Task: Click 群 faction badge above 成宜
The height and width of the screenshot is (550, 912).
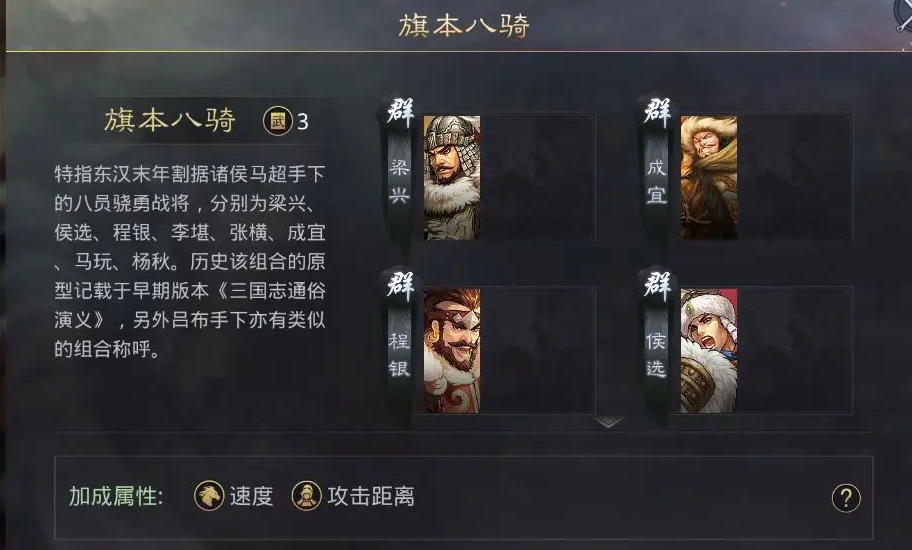Action: point(657,112)
